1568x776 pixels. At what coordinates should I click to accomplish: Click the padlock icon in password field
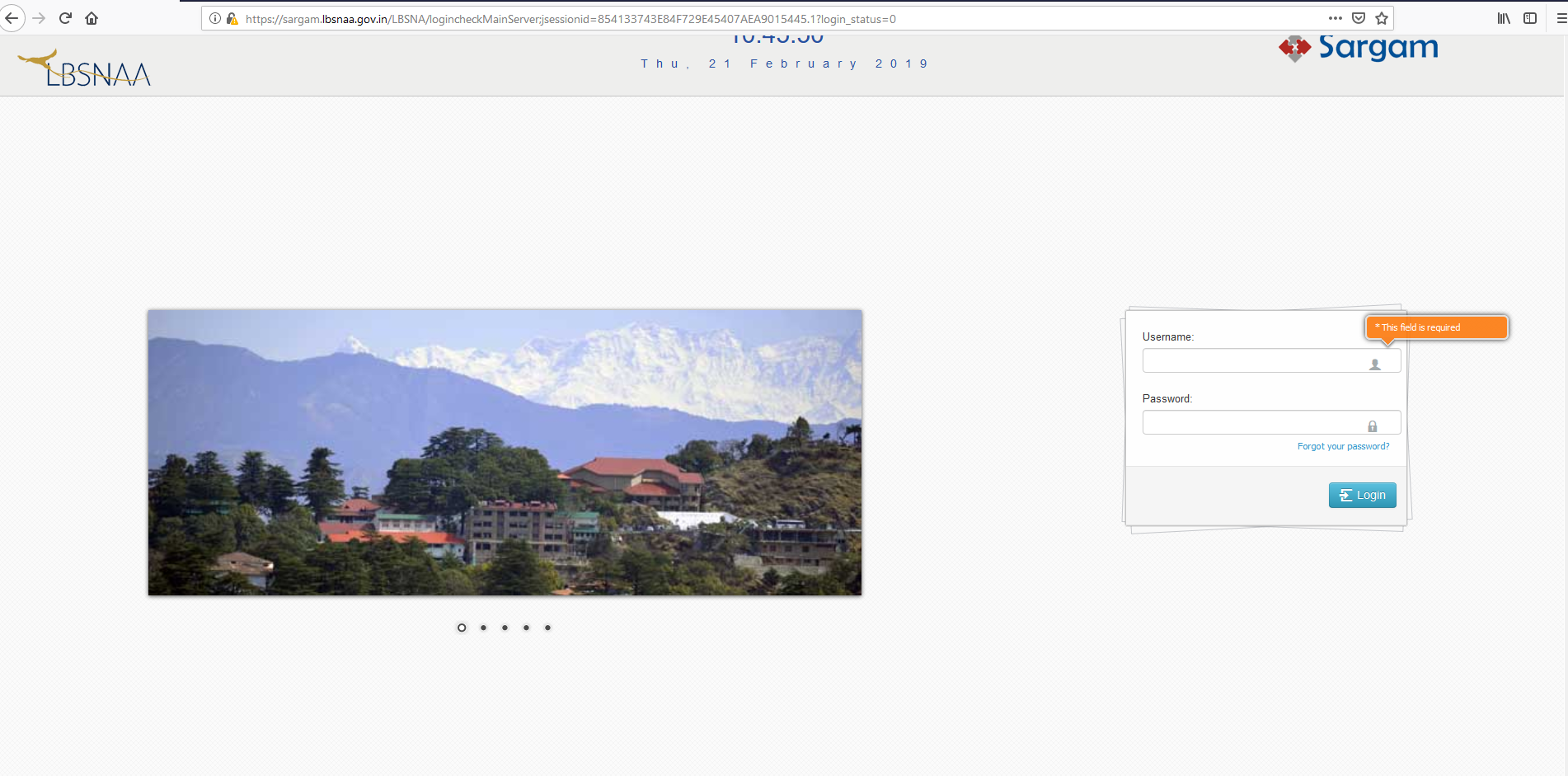(1373, 426)
